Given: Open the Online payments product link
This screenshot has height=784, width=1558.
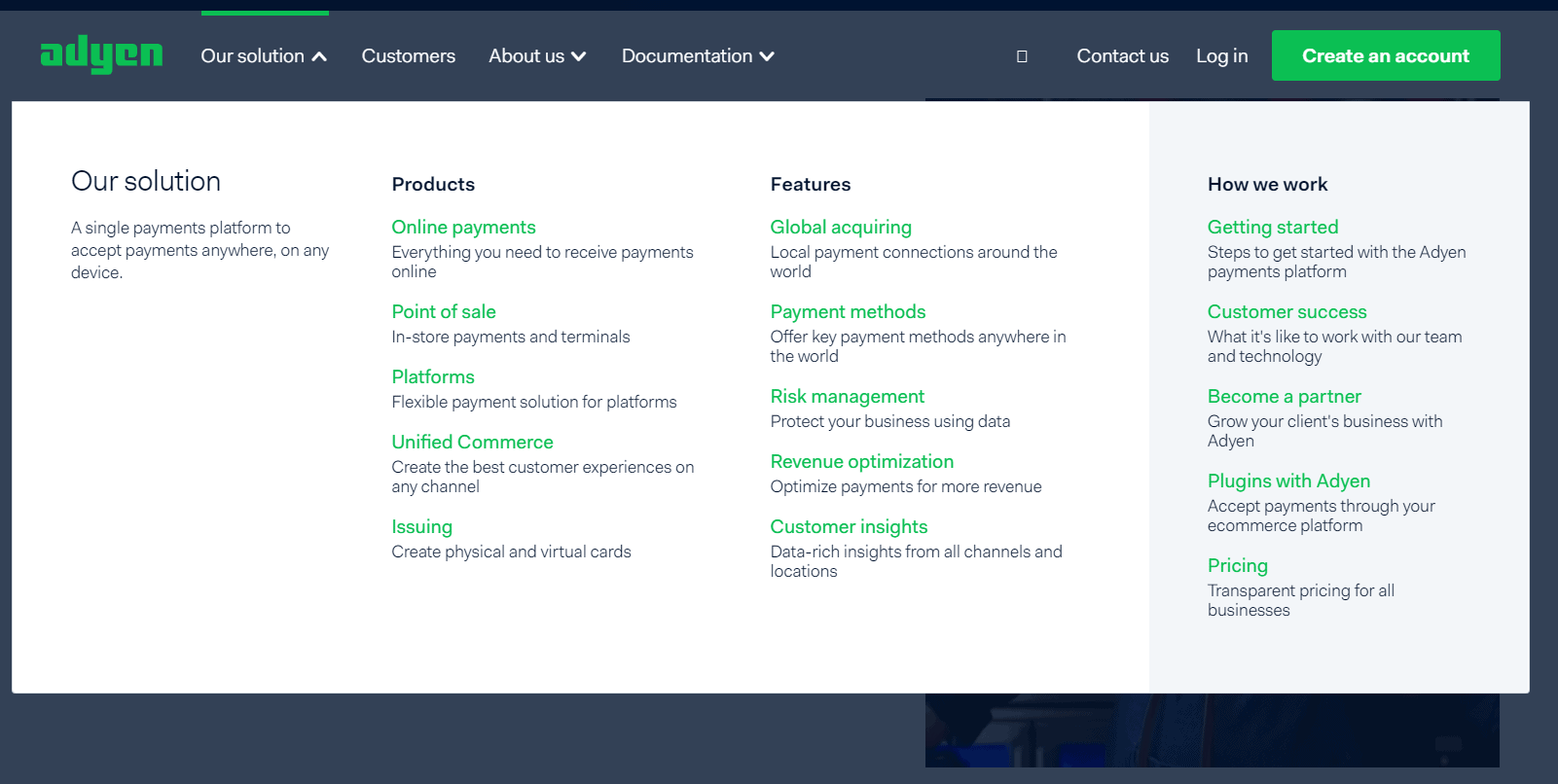Looking at the screenshot, I should click(x=463, y=227).
